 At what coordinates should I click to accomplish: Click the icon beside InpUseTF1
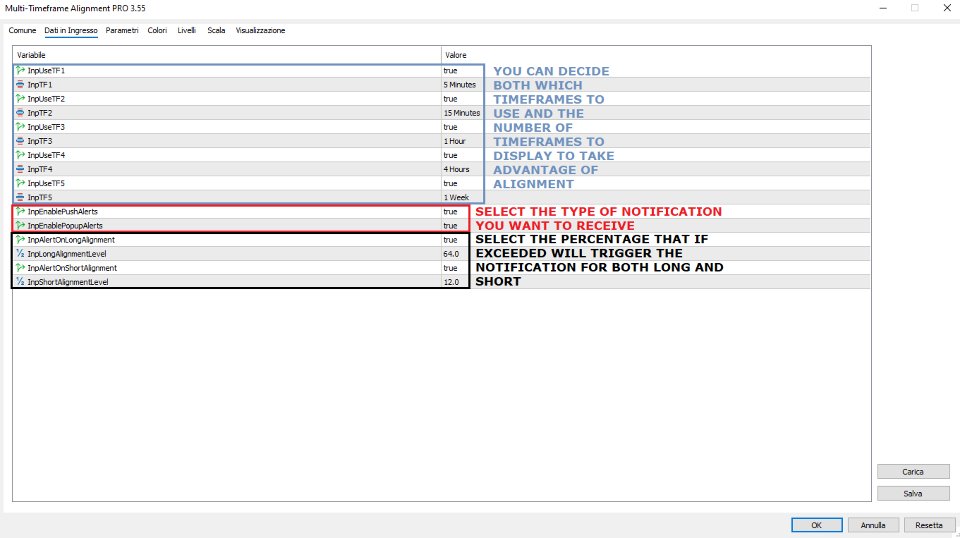20,70
